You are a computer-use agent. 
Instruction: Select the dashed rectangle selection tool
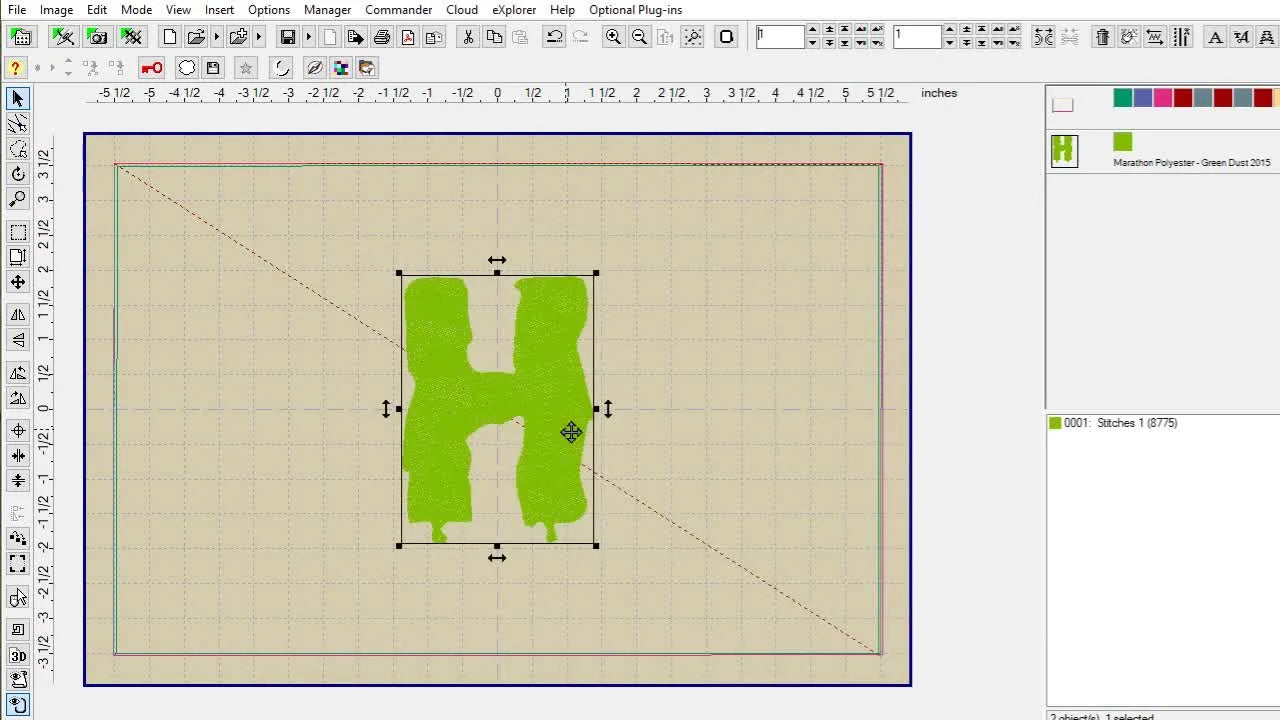(x=18, y=232)
